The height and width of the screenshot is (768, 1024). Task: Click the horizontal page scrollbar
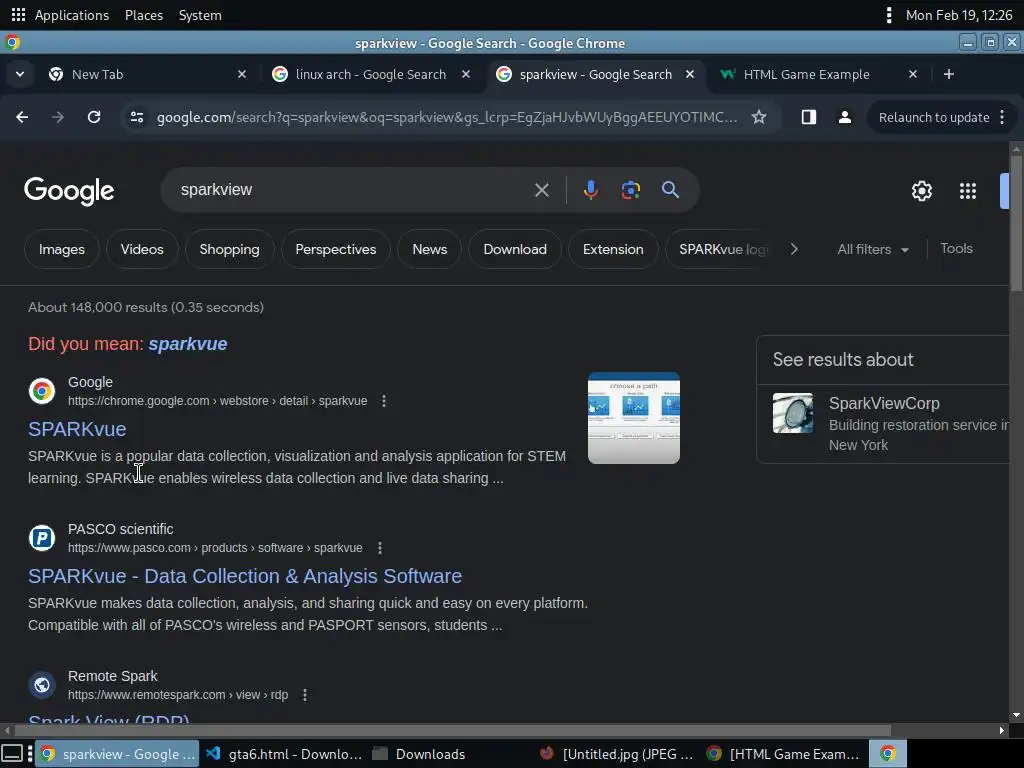click(x=453, y=730)
